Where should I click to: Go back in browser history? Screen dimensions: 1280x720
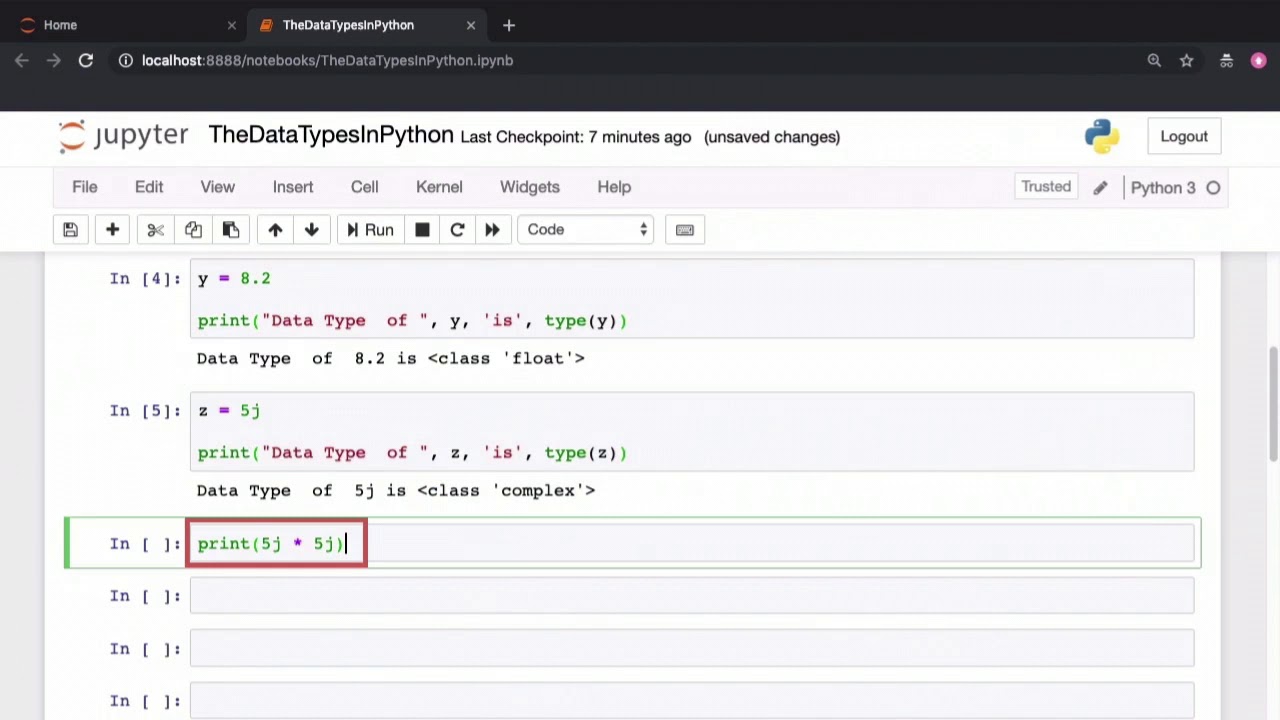coord(22,61)
